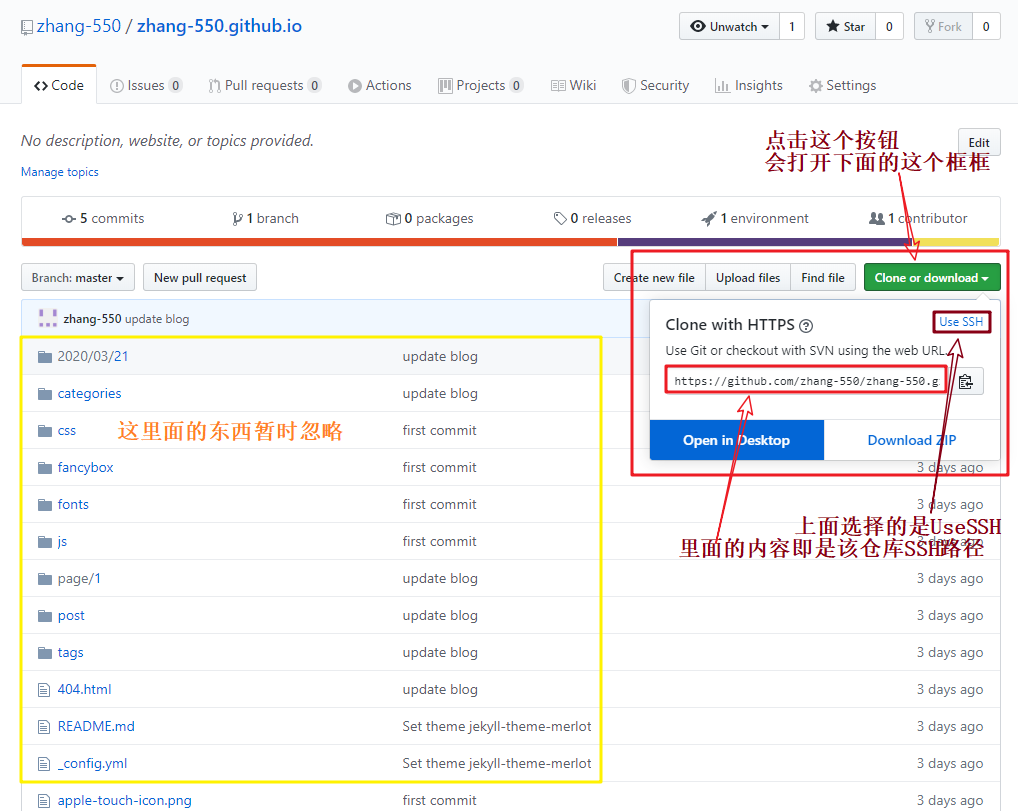Click the Set theme jekyll-theme-merlot message for README.md
Image resolution: width=1018 pixels, height=811 pixels.
pyautogui.click(x=497, y=727)
